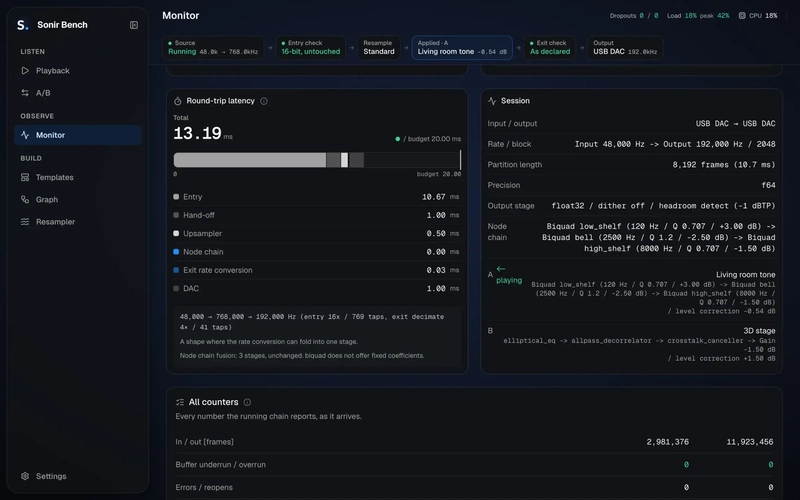Viewport: 800px width, 500px height.
Task: Click the Graph nodes icon
Action: click(x=25, y=199)
